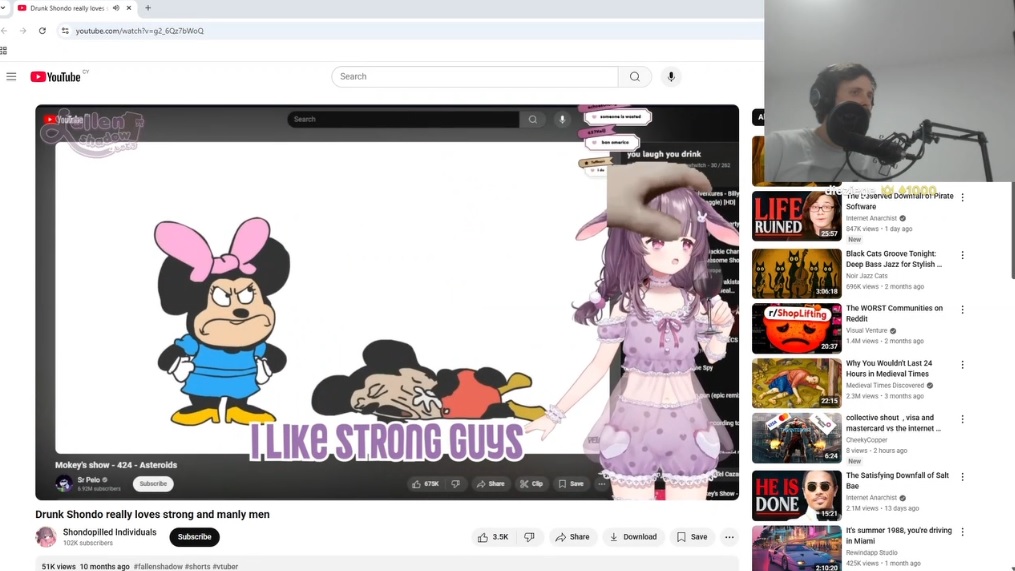Select the Drunk Shondo really loves tab
This screenshot has width=1015, height=571.
(x=67, y=8)
